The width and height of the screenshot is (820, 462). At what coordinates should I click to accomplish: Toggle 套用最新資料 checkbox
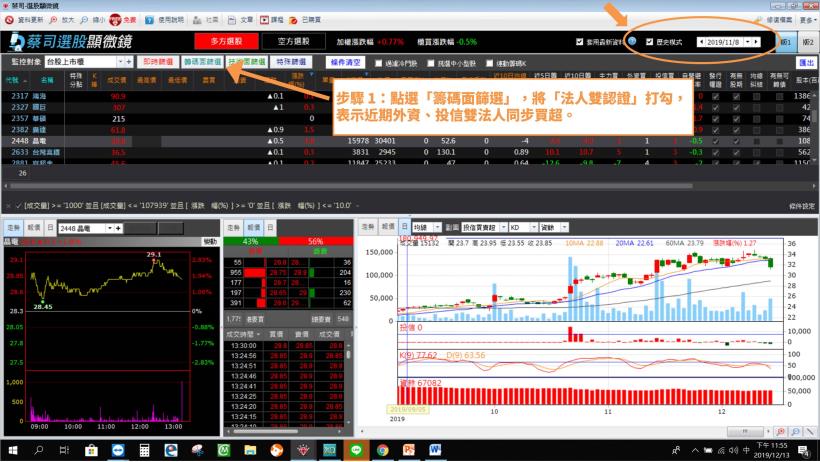(x=579, y=42)
